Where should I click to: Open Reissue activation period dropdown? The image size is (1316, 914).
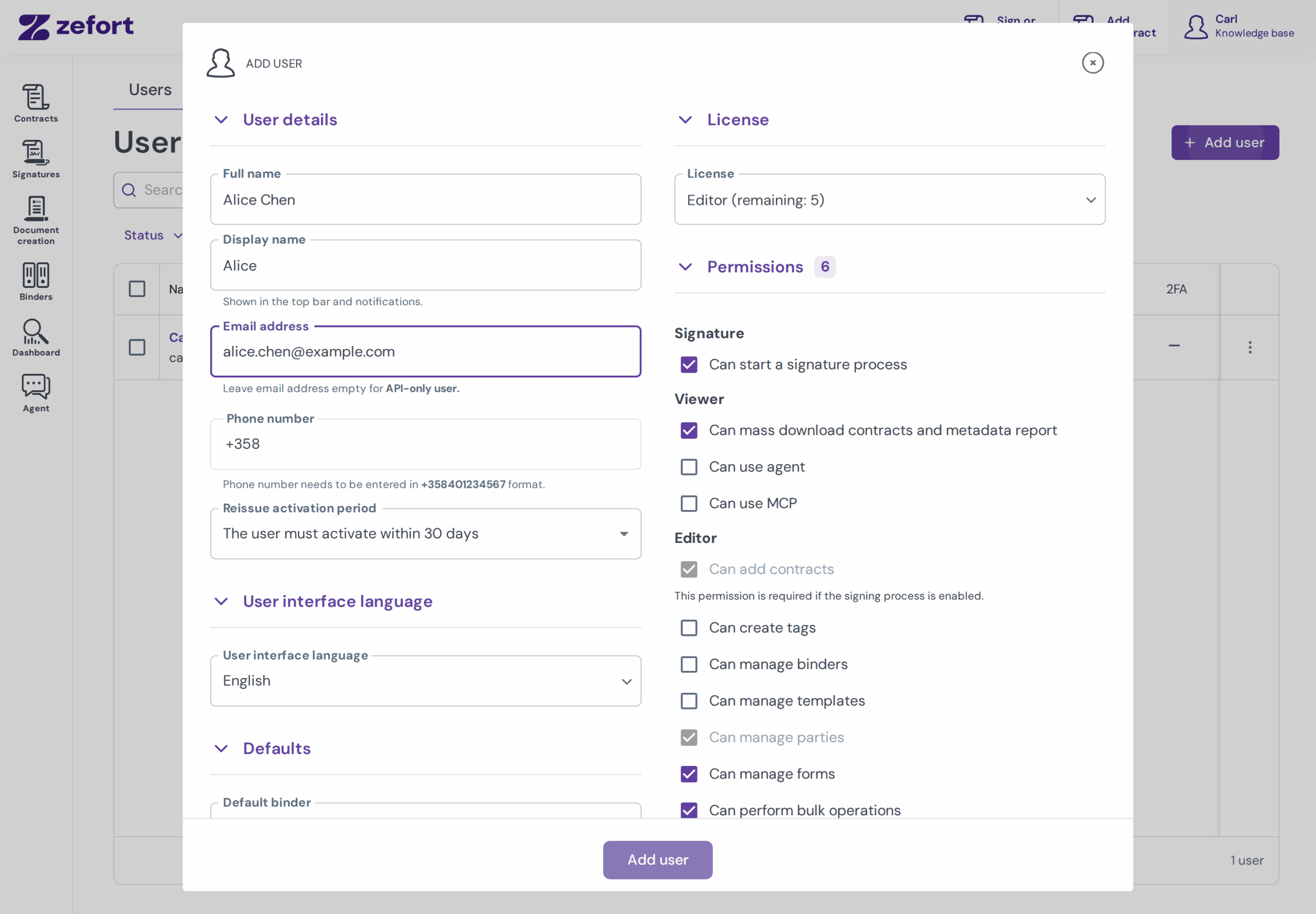click(426, 534)
